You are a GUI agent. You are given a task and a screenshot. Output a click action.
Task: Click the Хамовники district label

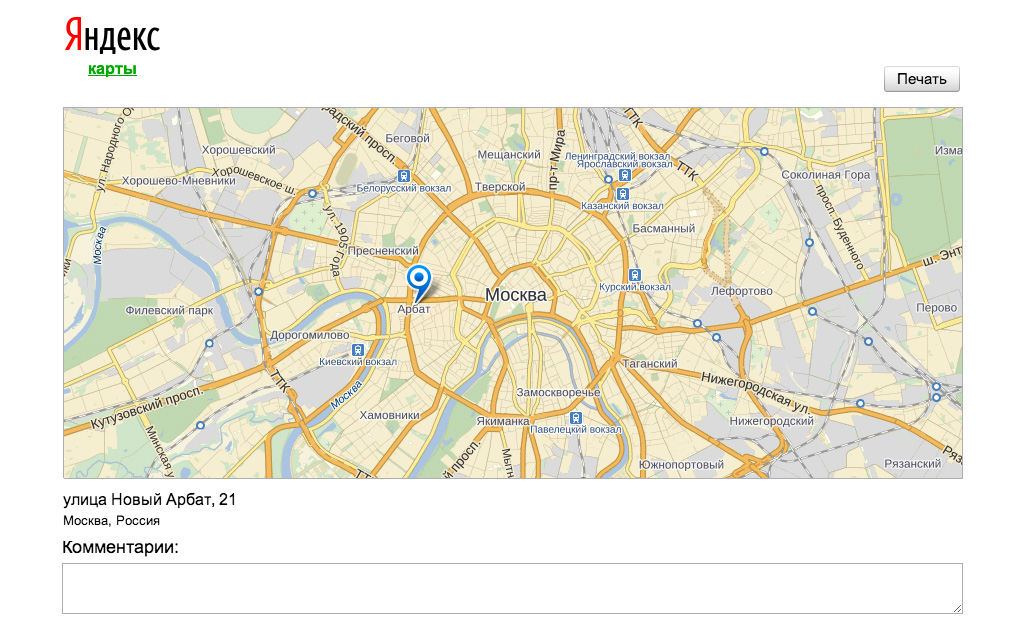click(x=388, y=414)
